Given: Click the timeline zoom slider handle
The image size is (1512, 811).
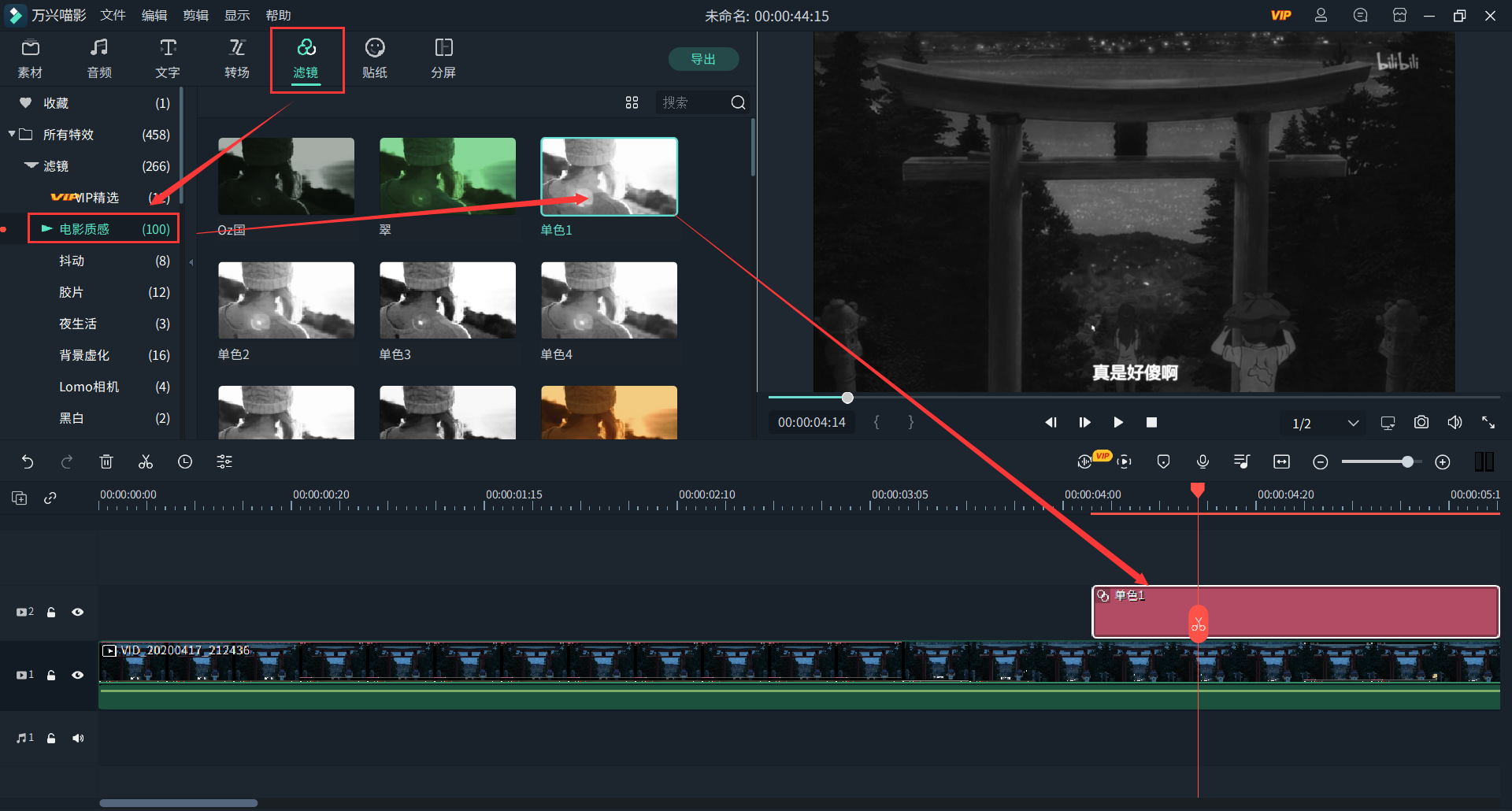Looking at the screenshot, I should coord(1407,462).
